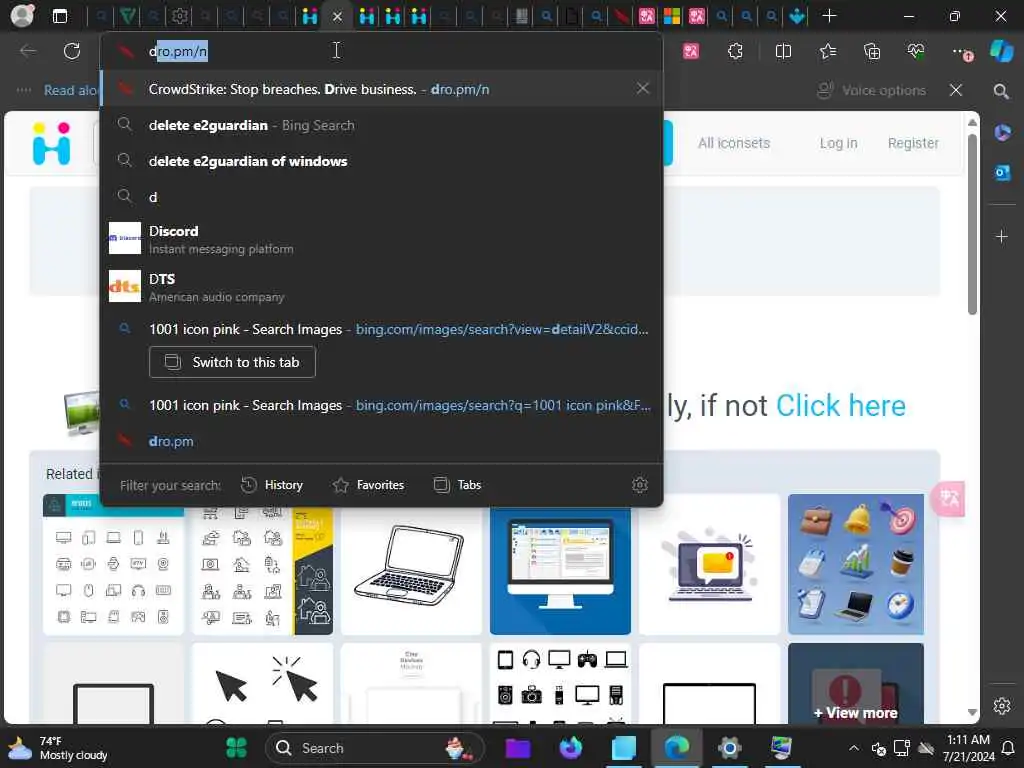1024x768 pixels.
Task: Open the sidebar search magnifier icon
Action: tap(1001, 91)
